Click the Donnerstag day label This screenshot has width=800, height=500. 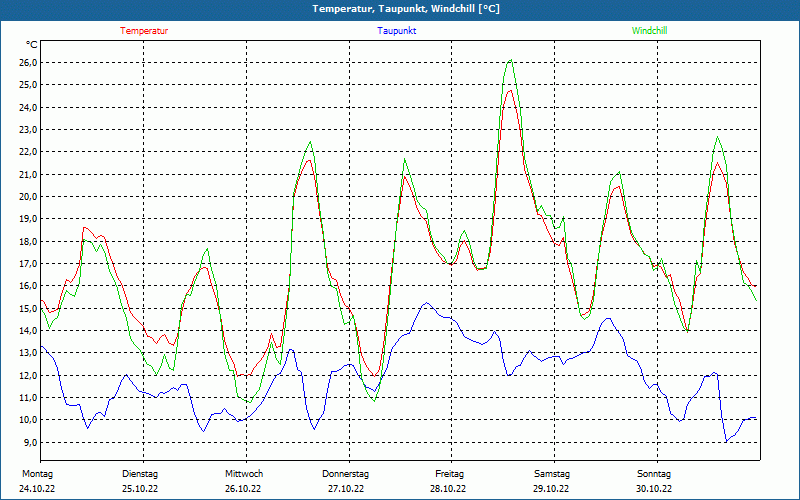tap(345, 474)
